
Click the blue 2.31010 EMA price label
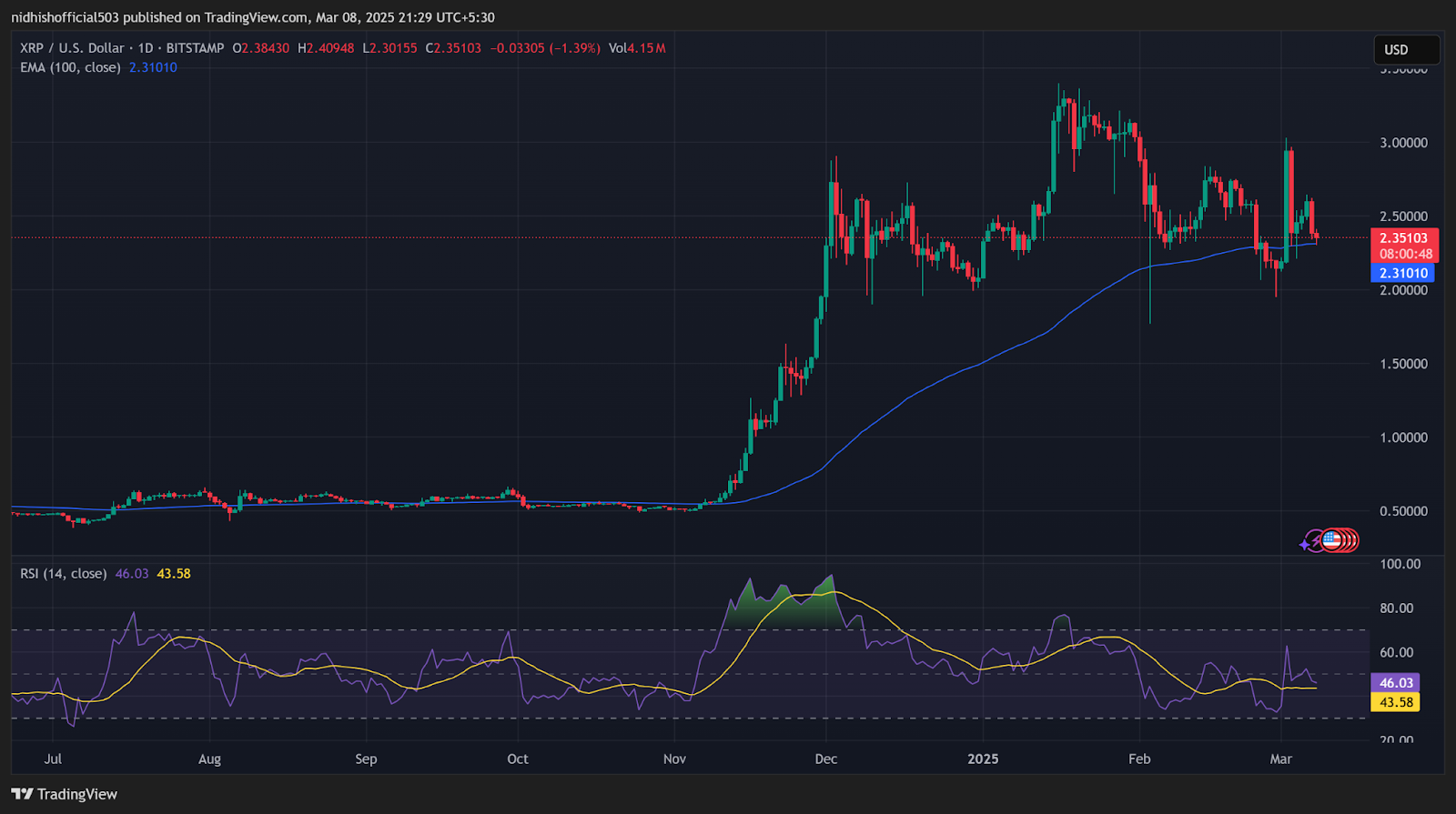(1402, 273)
